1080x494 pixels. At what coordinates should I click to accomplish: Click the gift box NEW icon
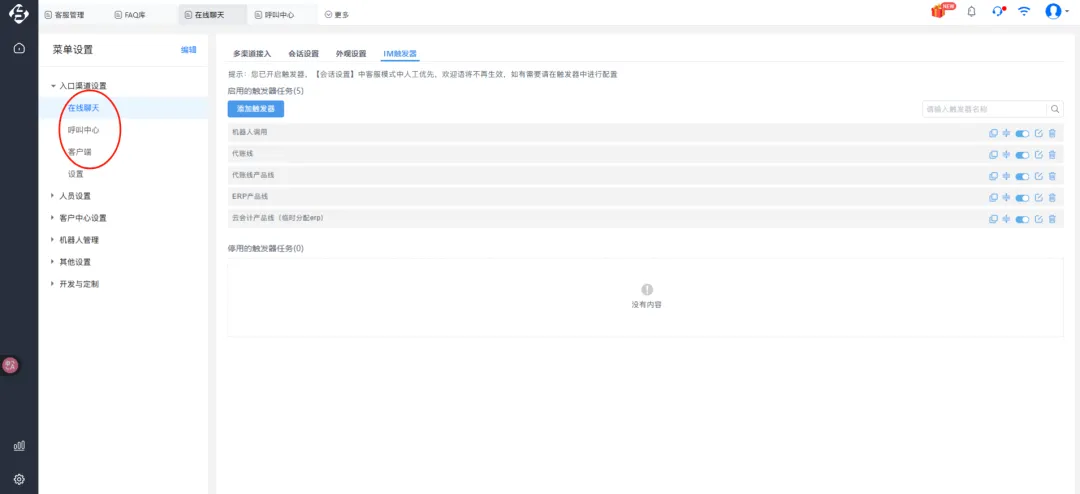(938, 11)
